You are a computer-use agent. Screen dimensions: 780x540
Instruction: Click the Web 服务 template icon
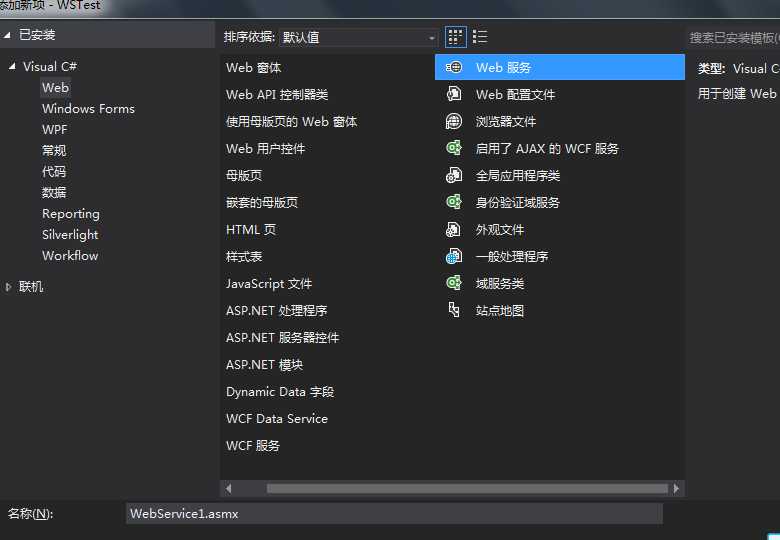pyautogui.click(x=454, y=67)
